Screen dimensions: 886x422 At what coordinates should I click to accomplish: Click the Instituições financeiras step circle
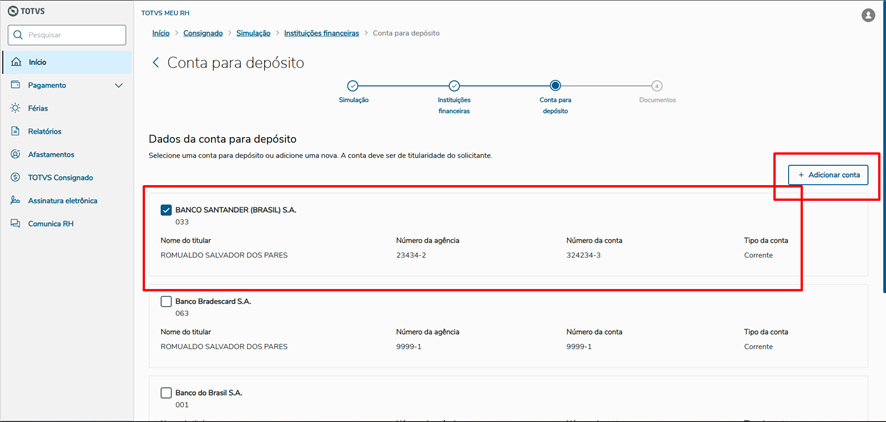coord(454,86)
